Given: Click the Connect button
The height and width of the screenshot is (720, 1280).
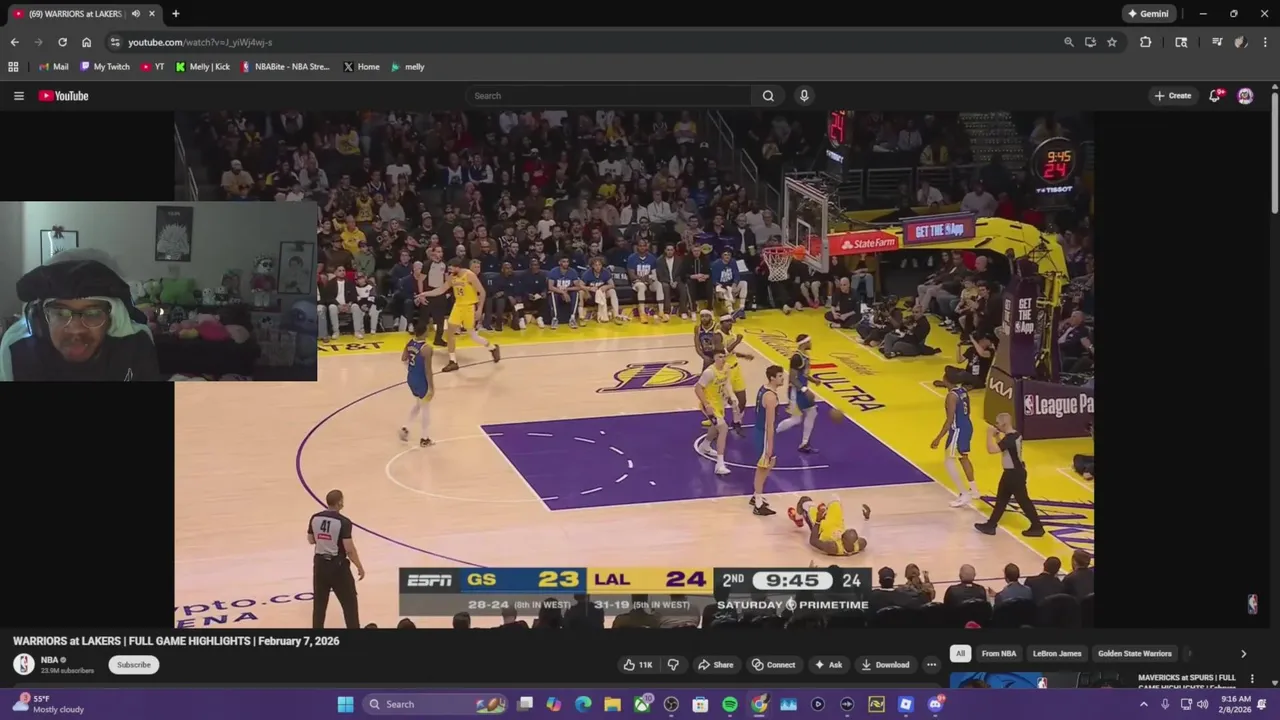Looking at the screenshot, I should click(x=773, y=665).
